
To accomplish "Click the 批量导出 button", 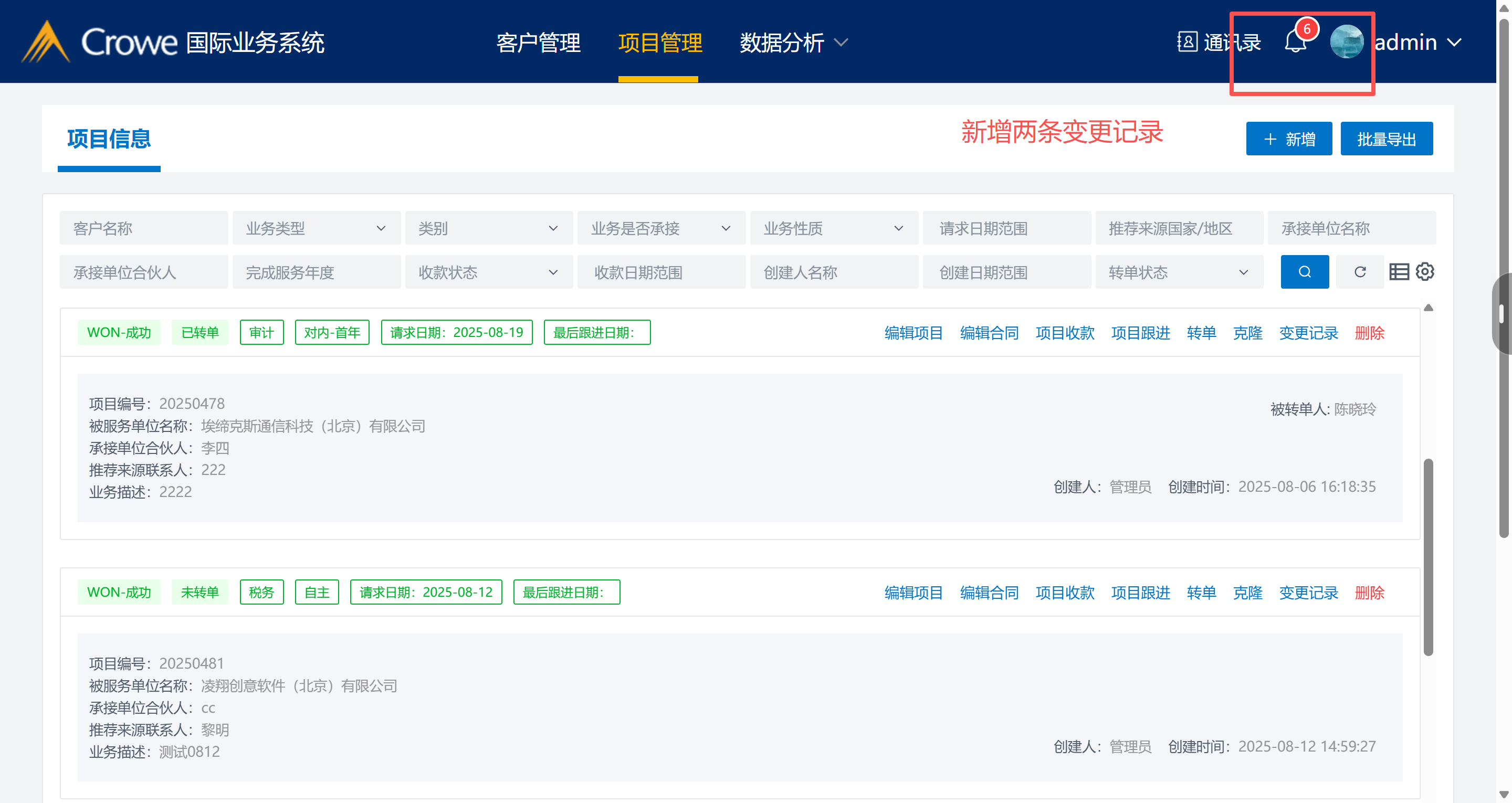I will click(x=1387, y=139).
